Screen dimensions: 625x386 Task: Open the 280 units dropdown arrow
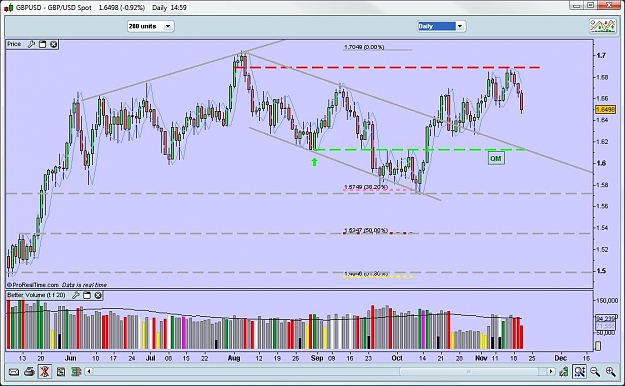click(168, 26)
